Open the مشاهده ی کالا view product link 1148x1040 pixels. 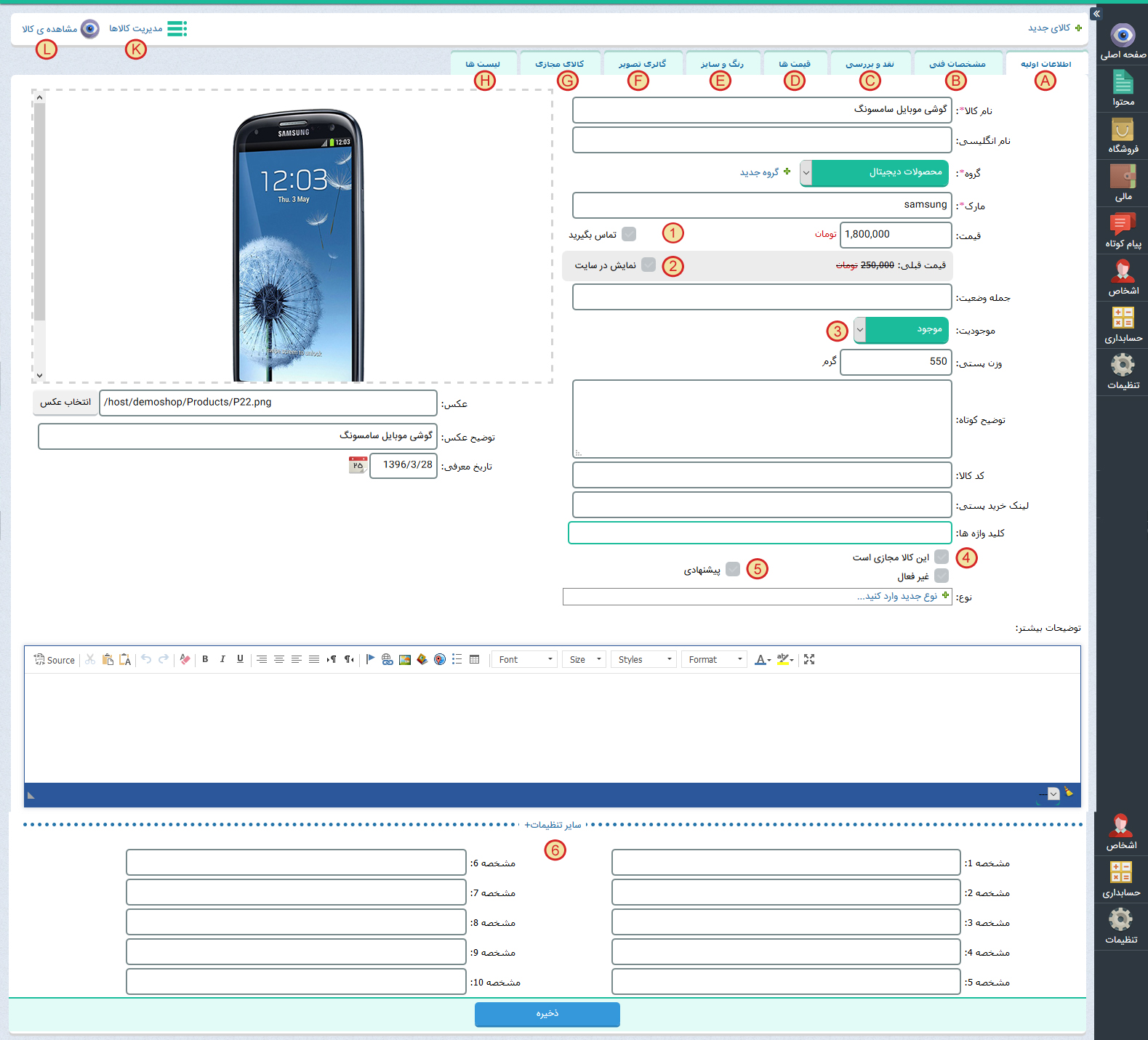(60, 28)
